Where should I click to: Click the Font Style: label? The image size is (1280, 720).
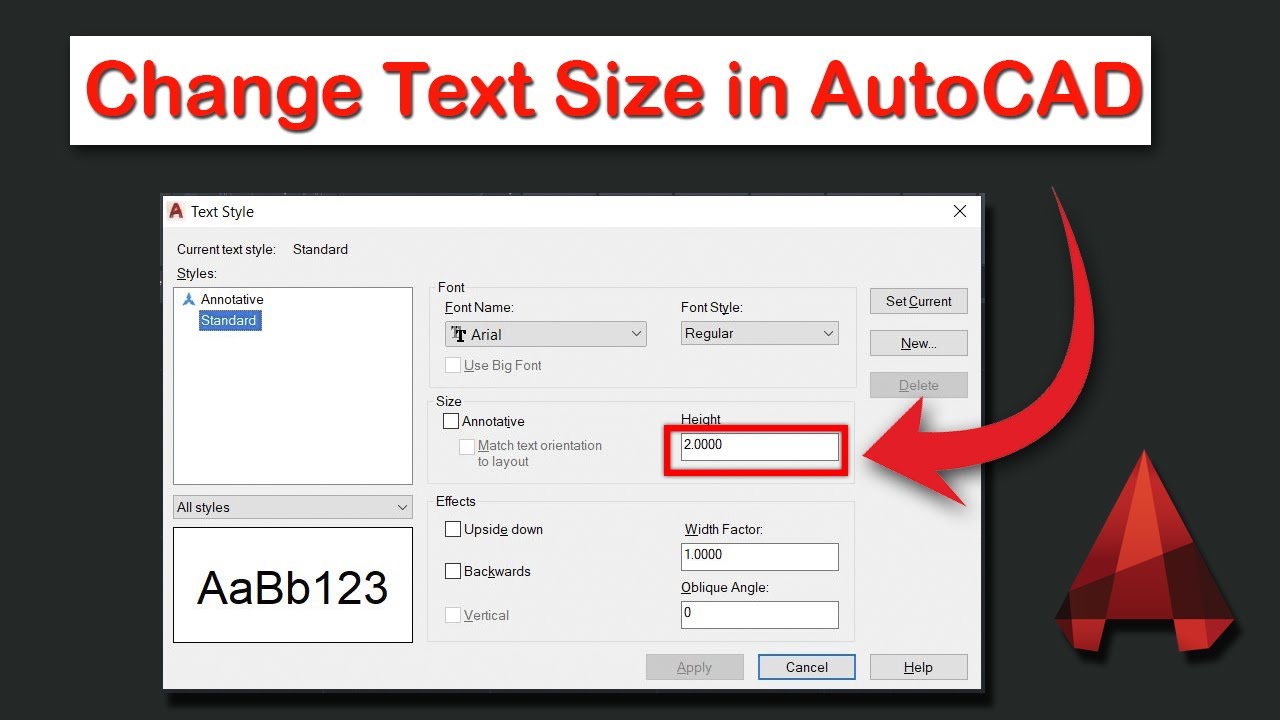[712, 307]
